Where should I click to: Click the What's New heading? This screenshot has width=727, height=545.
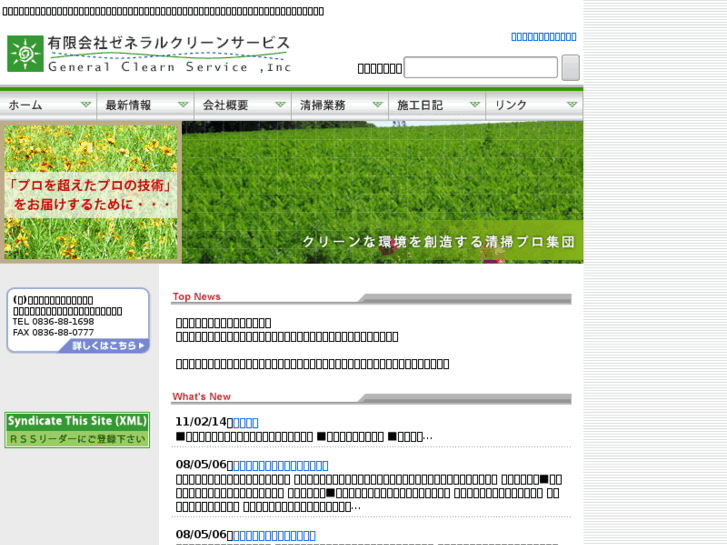tap(202, 397)
